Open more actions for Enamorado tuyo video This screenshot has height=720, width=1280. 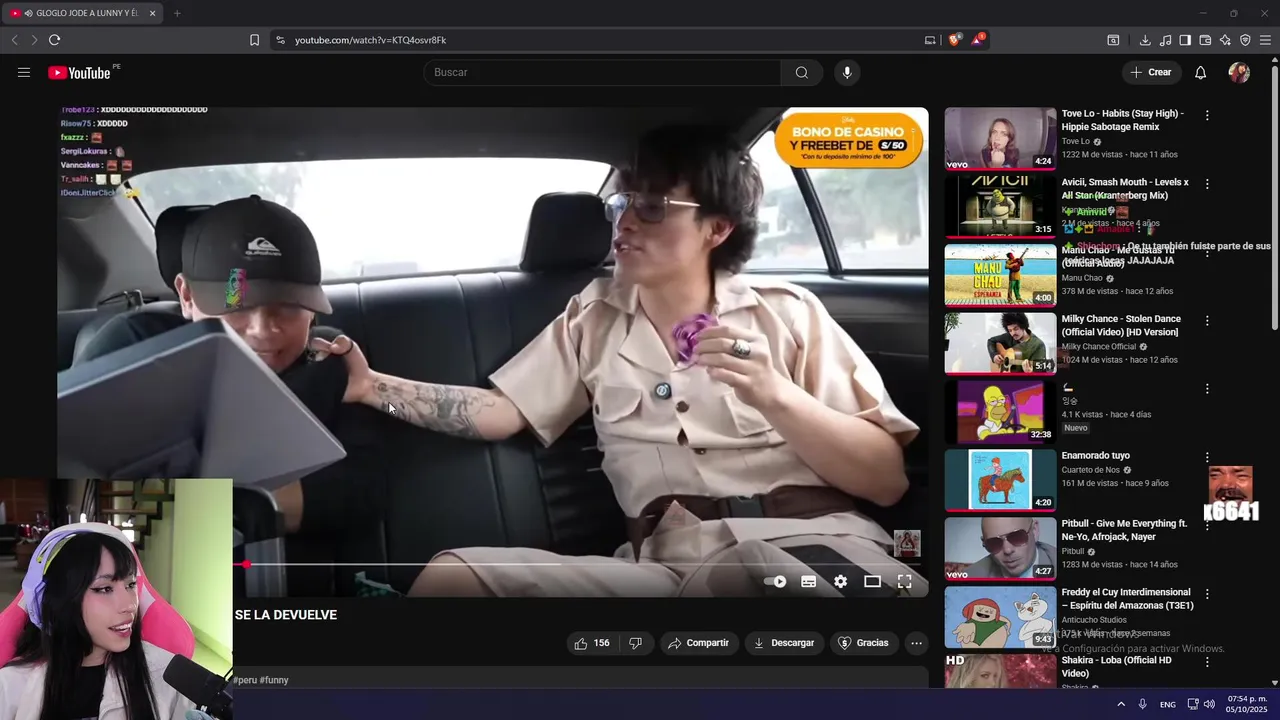click(x=1207, y=457)
